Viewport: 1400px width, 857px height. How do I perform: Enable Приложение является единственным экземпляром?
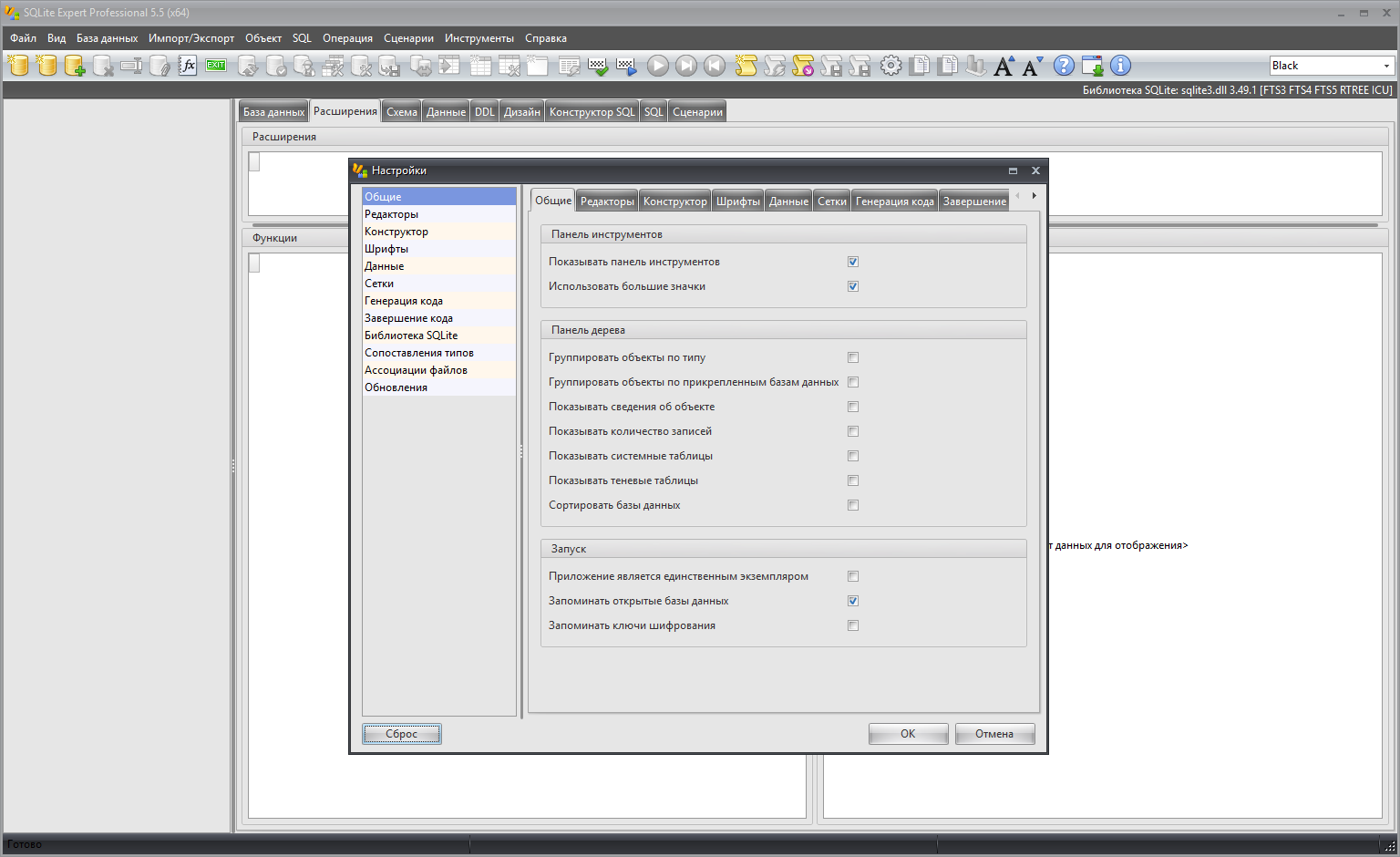tap(853, 576)
